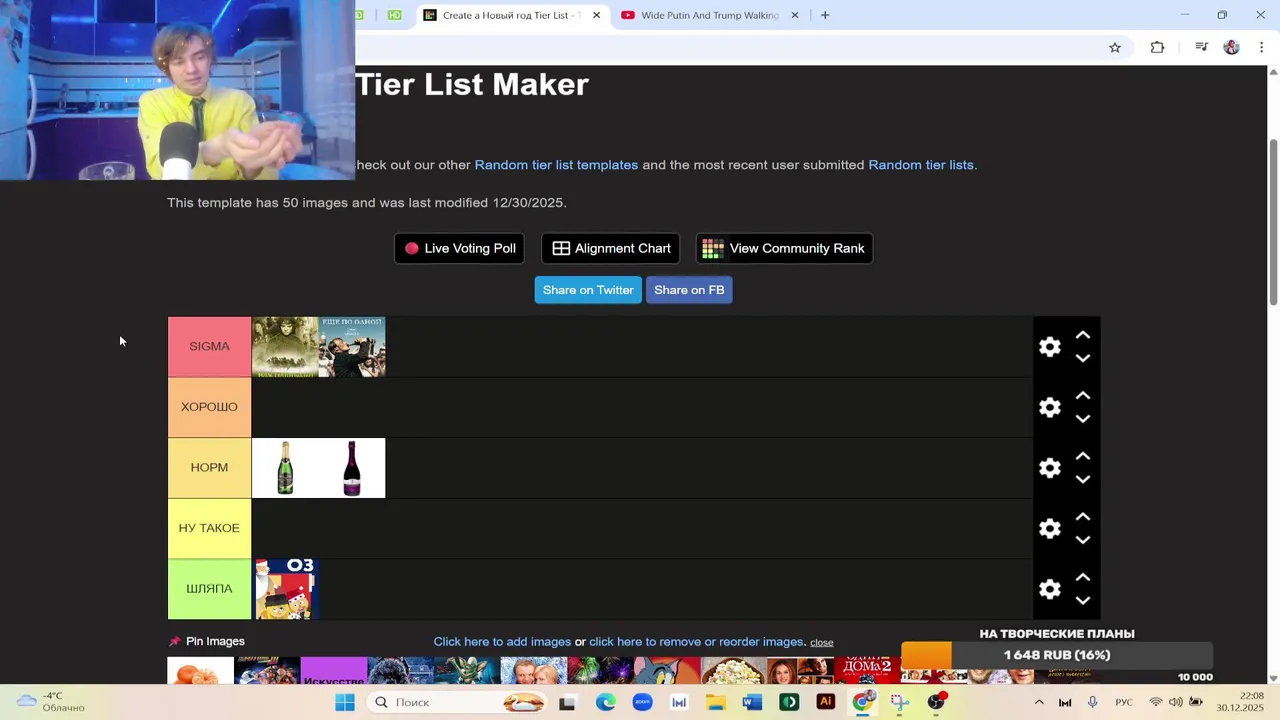
Task: Select 'Еще по одной' poster in SIGMA tier
Action: 352,347
